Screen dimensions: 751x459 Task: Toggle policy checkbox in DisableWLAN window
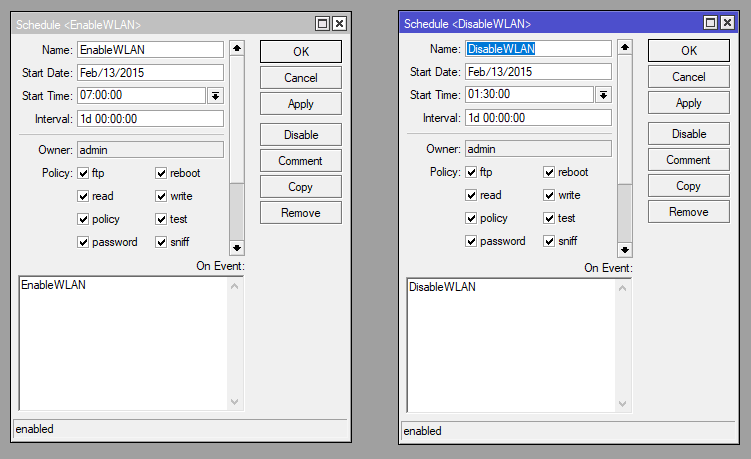tap(471, 218)
